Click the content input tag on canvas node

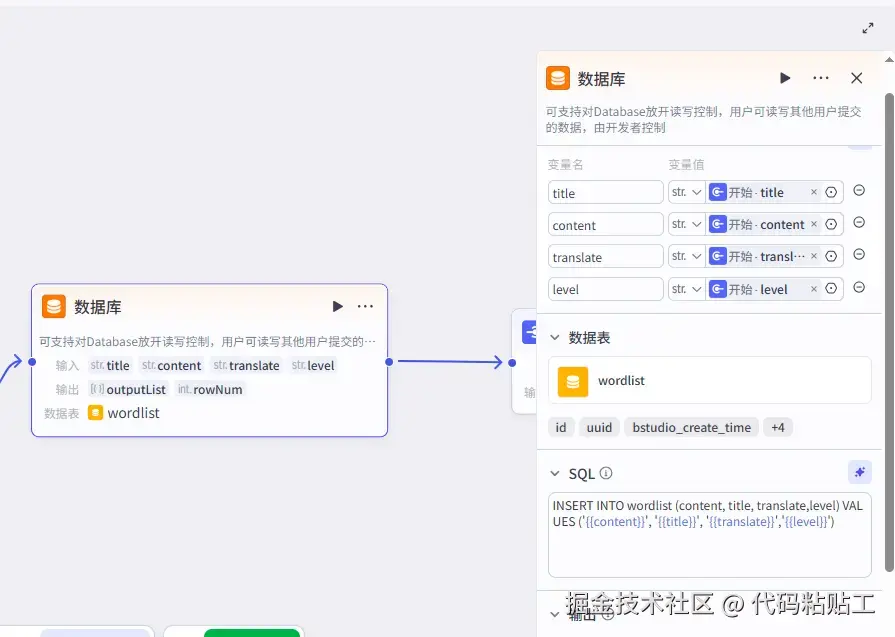pyautogui.click(x=171, y=365)
